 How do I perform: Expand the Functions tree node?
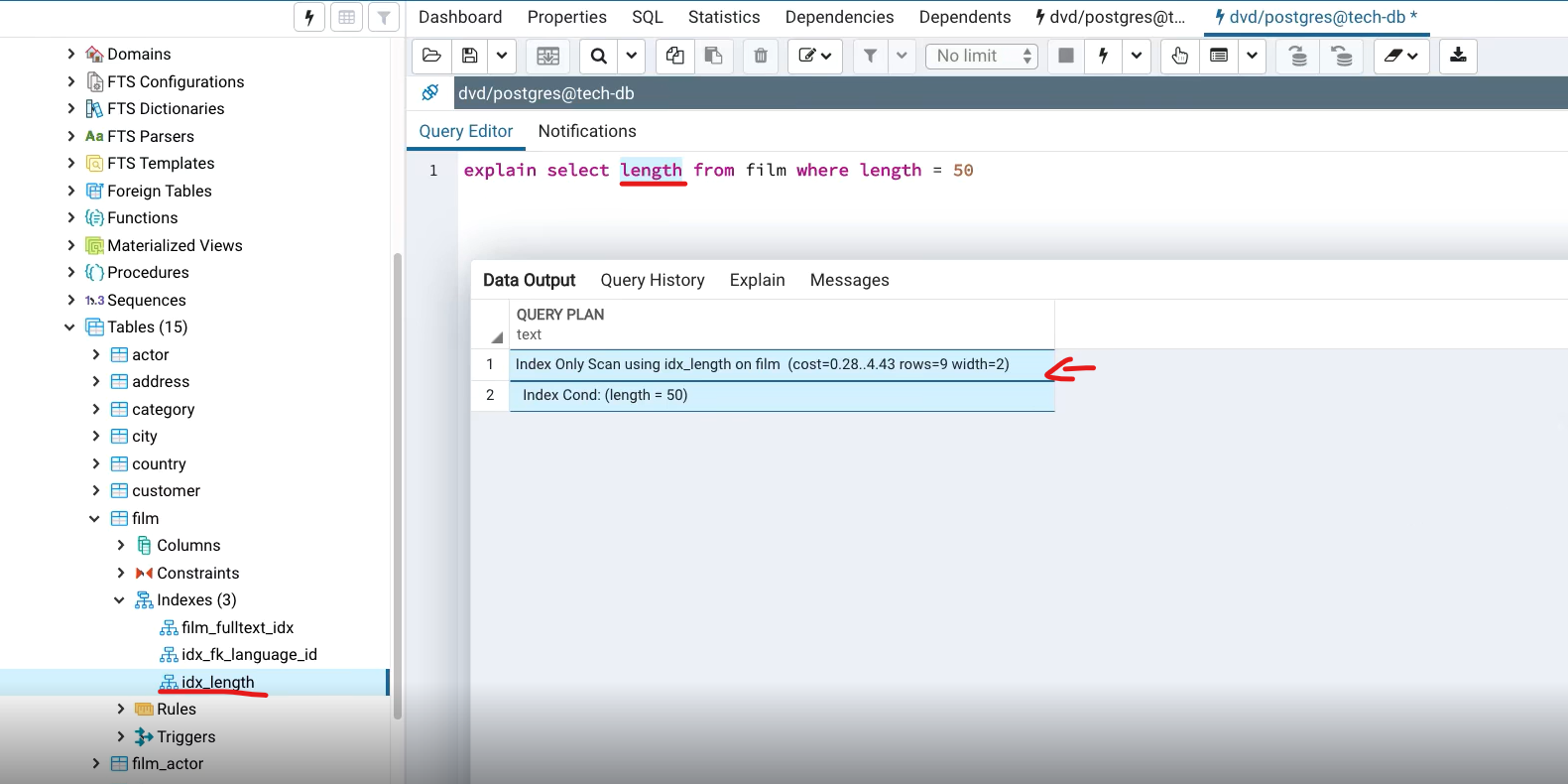[x=70, y=217]
